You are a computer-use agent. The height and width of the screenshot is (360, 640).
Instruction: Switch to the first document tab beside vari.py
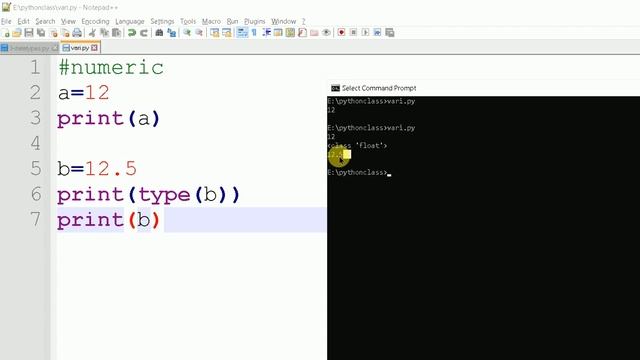coord(29,48)
